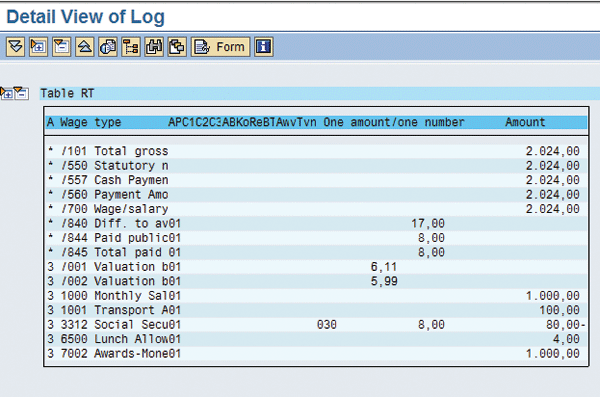Click the collapse all nodes toolbar icon

pyautogui.click(x=85, y=47)
